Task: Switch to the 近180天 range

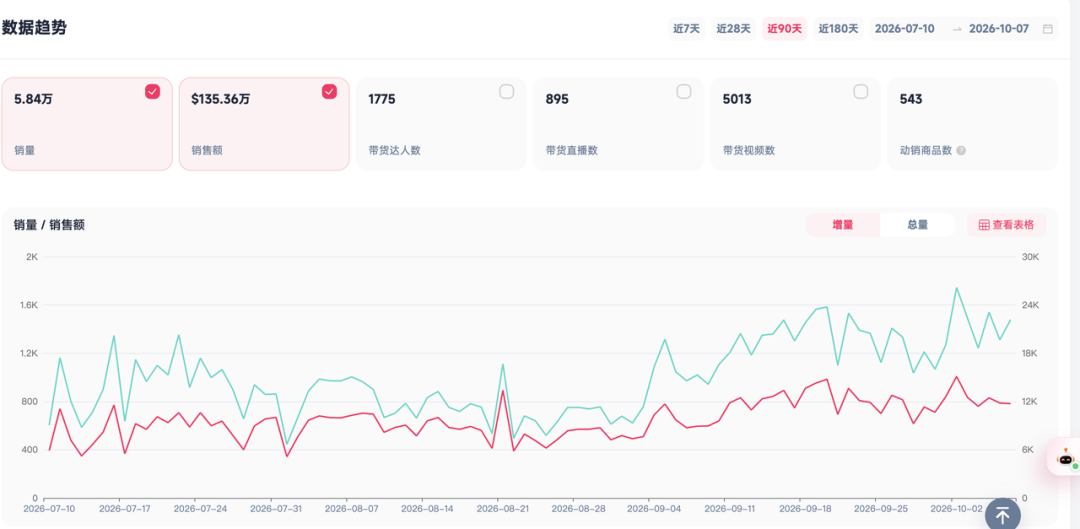Action: point(838,29)
